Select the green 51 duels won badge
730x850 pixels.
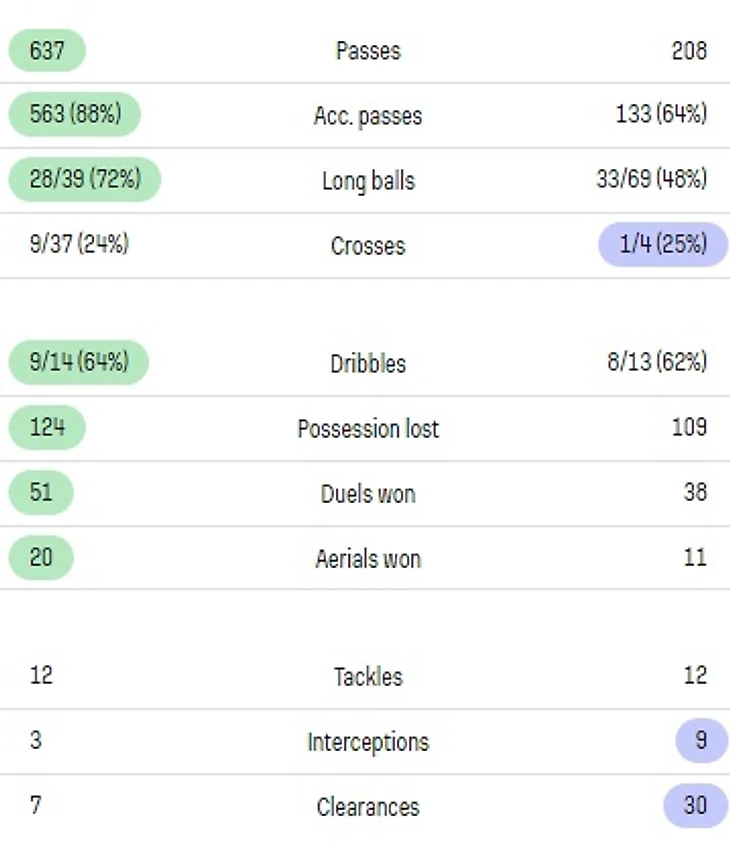tap(41, 493)
